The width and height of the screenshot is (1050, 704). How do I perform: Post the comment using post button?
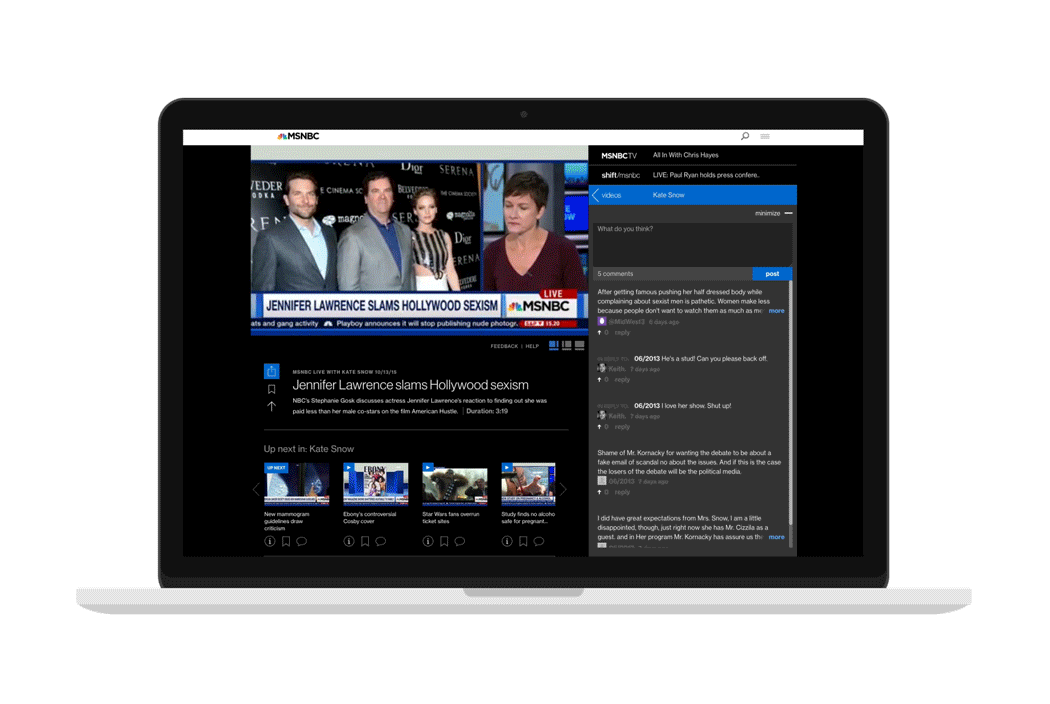coord(772,274)
